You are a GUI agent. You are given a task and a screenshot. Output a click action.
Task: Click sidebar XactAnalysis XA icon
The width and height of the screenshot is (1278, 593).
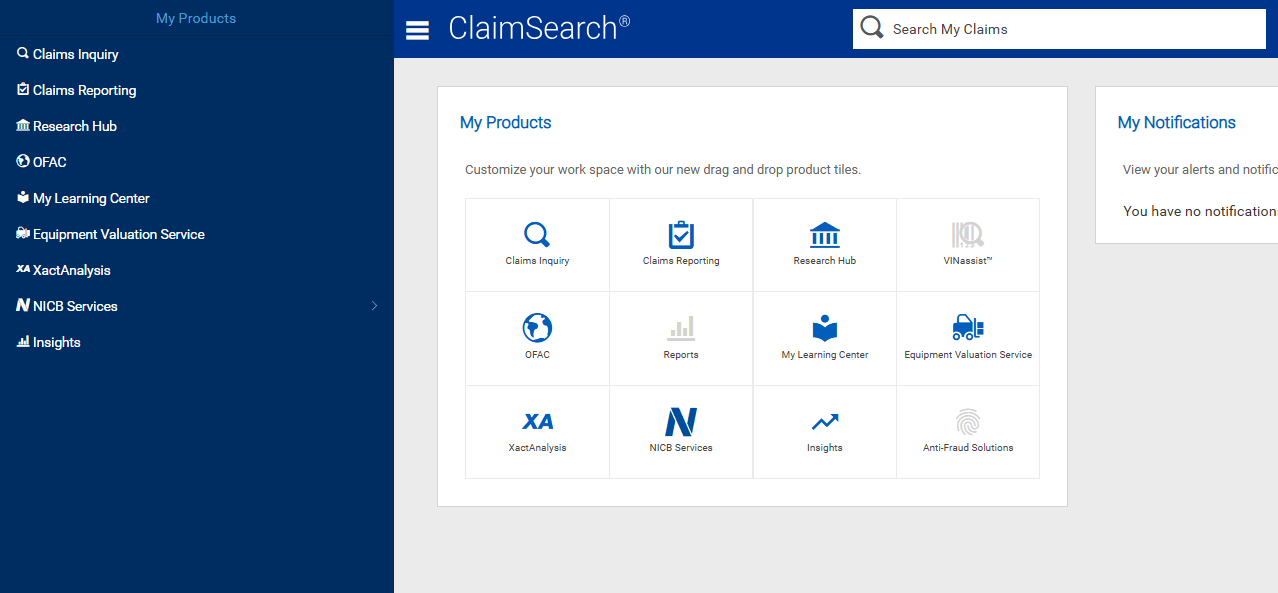pyautogui.click(x=23, y=270)
